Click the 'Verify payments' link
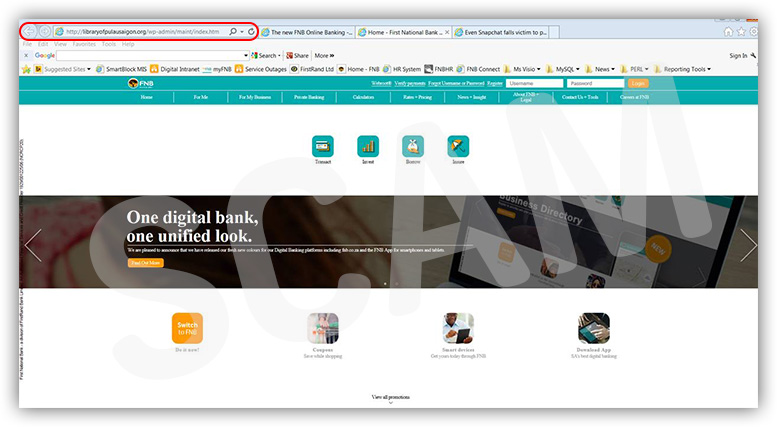The height and width of the screenshot is (427, 777). point(410,83)
